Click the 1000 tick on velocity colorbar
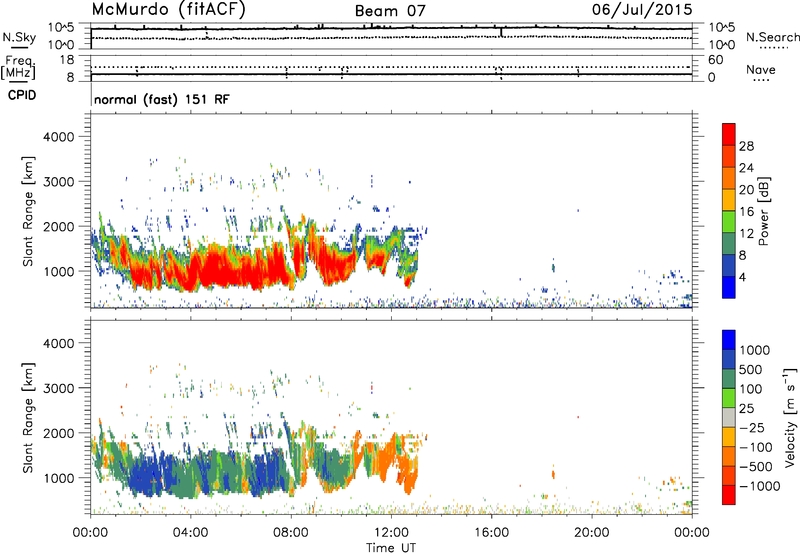 [755, 350]
